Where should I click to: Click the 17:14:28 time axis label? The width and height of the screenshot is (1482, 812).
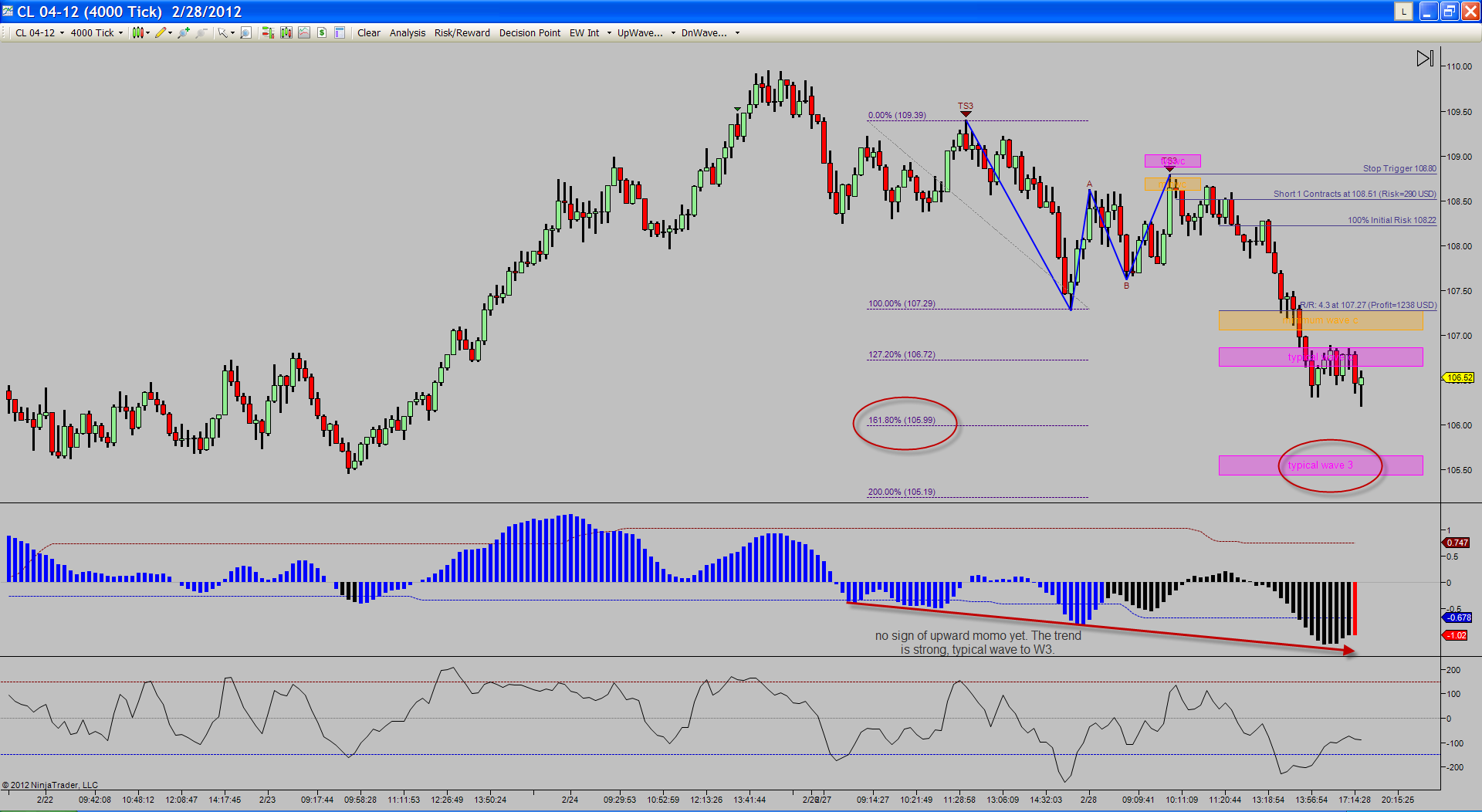pos(1355,800)
